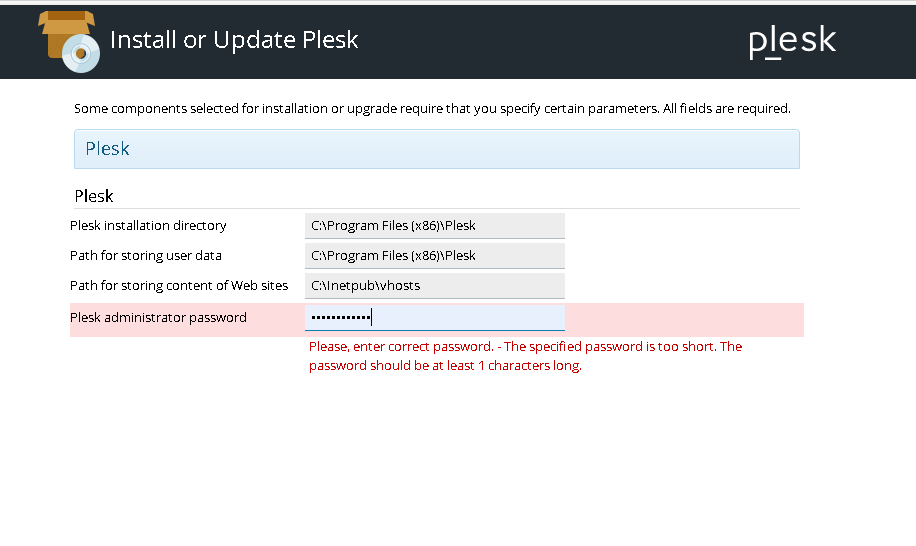Viewport: 916px width, 546px height.
Task: Click the "Plesk installation directory" label
Action: [x=148, y=226]
